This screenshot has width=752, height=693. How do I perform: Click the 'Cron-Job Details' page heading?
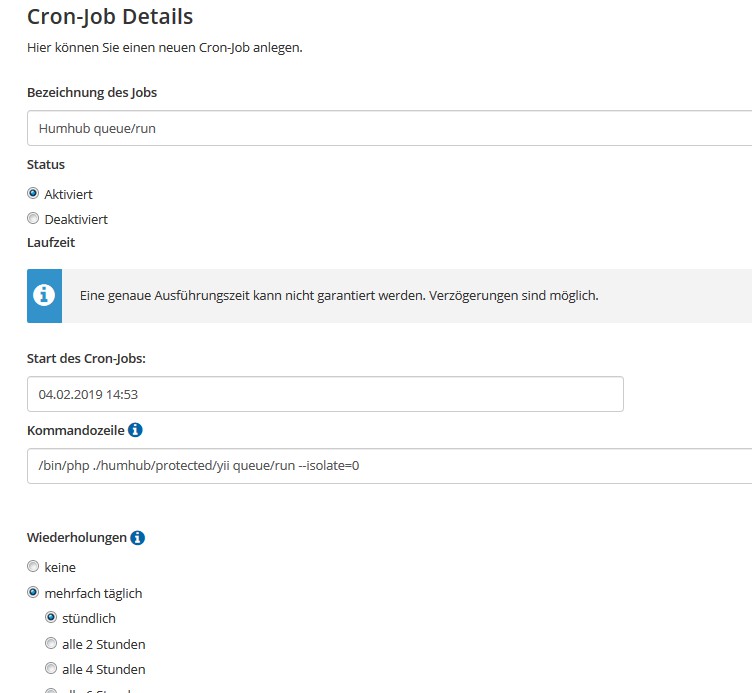pos(110,17)
